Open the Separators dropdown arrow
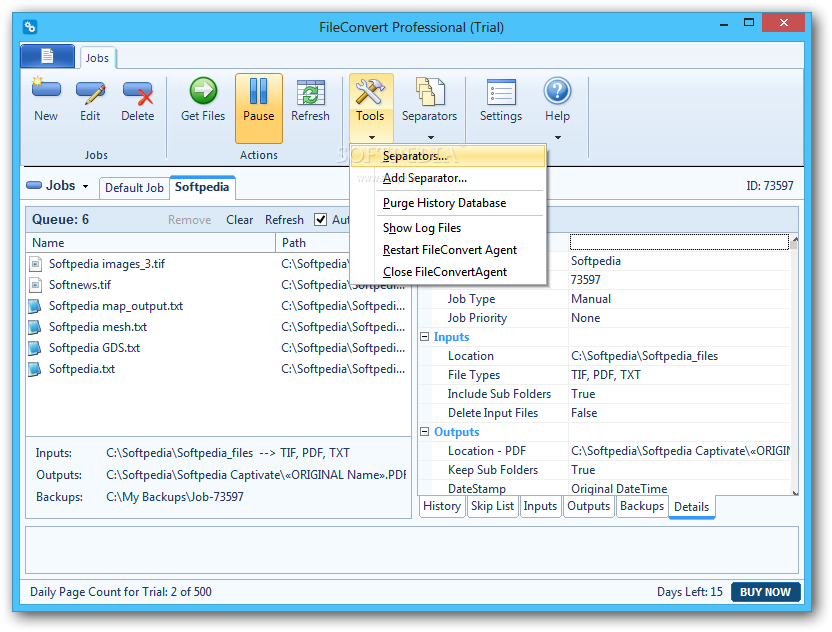 coord(431,137)
